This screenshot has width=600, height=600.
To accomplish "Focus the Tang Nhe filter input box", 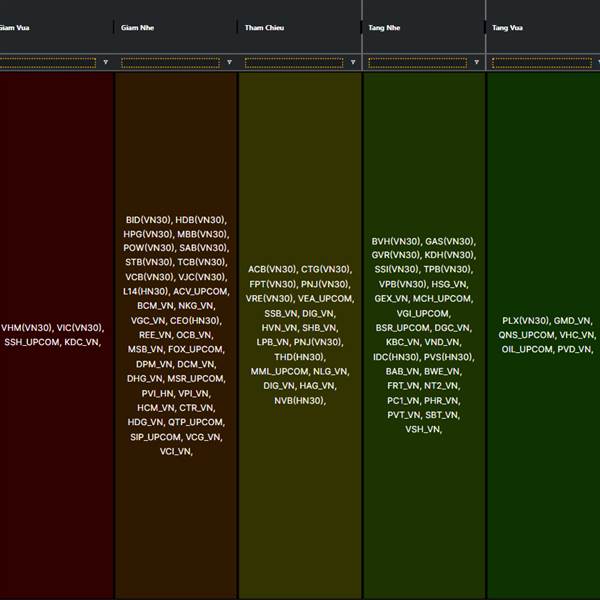I will tap(418, 63).
